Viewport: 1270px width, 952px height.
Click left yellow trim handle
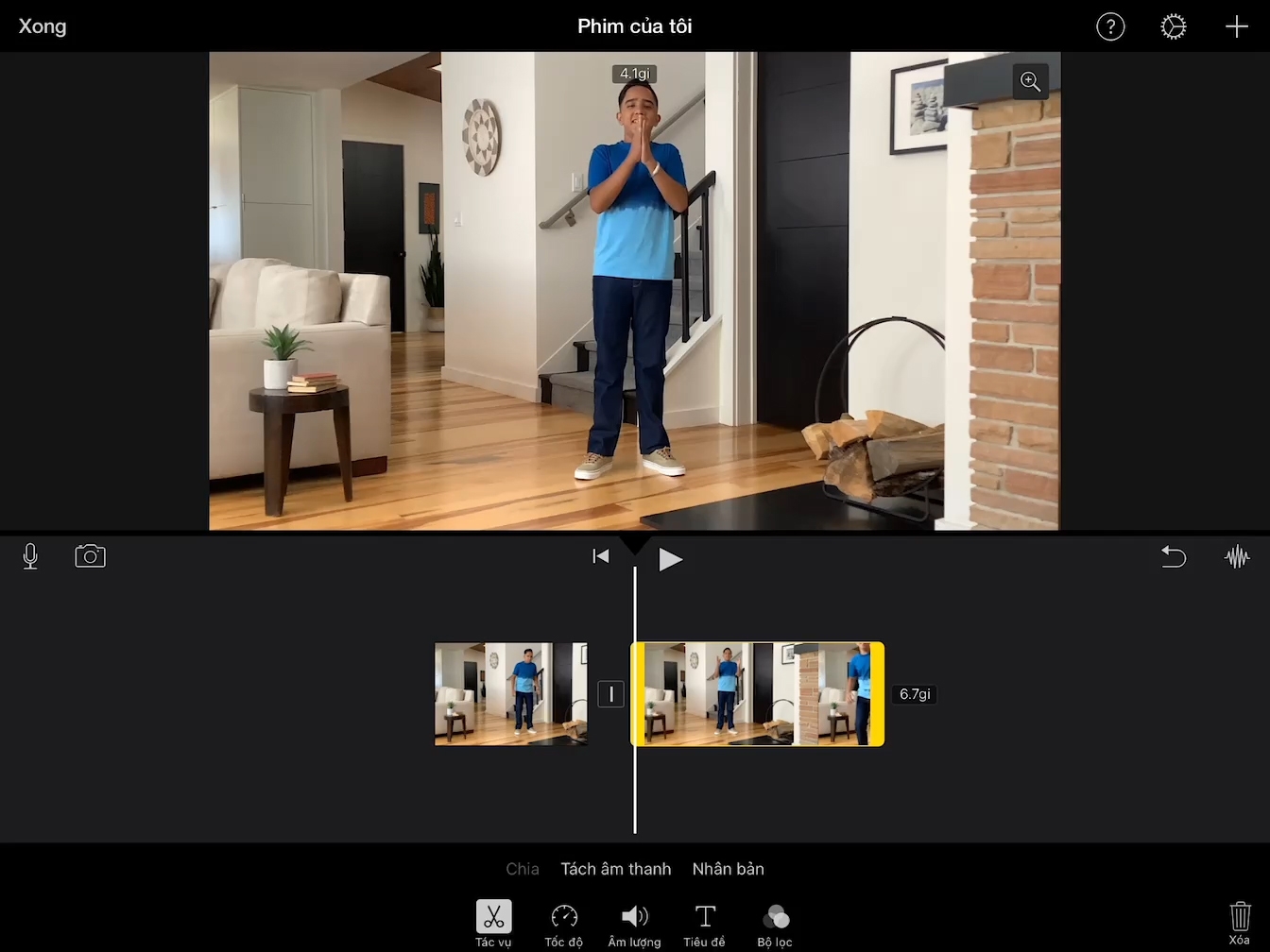tap(638, 694)
